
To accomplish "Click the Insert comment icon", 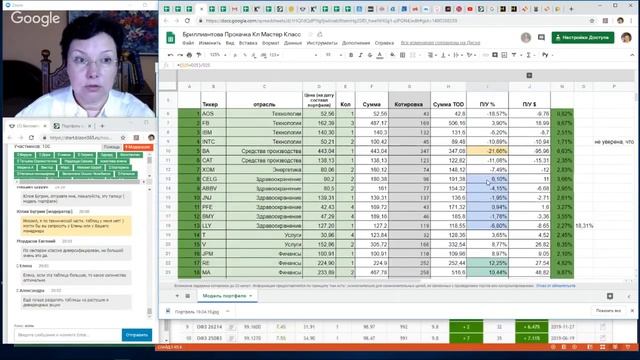I will [495, 55].
